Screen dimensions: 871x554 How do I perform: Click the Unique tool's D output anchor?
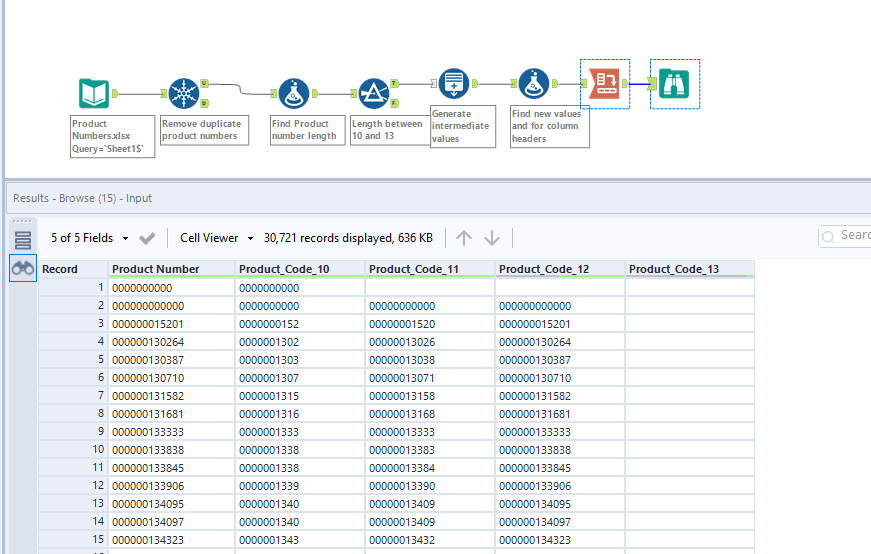204,103
